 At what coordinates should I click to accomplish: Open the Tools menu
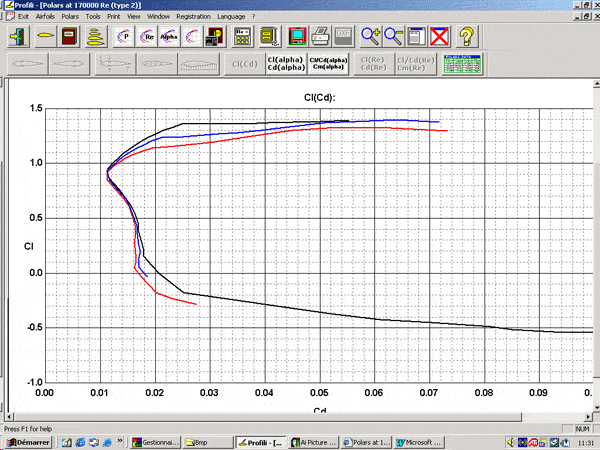tap(94, 17)
